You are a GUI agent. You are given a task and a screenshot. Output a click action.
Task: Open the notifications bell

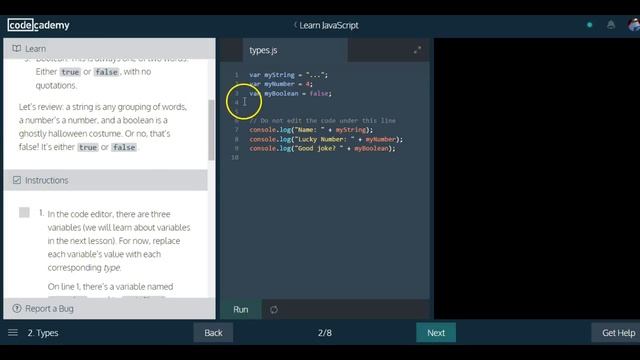(611, 25)
